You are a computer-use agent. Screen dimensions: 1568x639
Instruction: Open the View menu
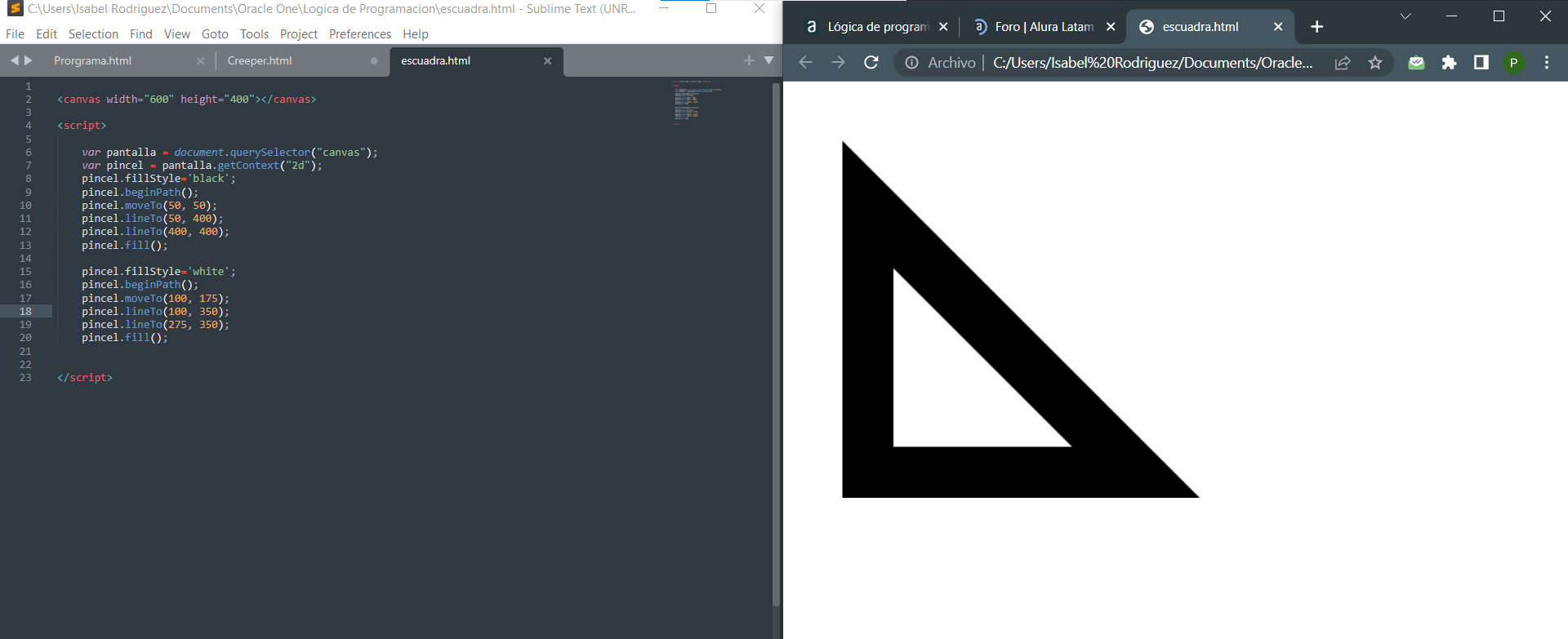click(177, 34)
